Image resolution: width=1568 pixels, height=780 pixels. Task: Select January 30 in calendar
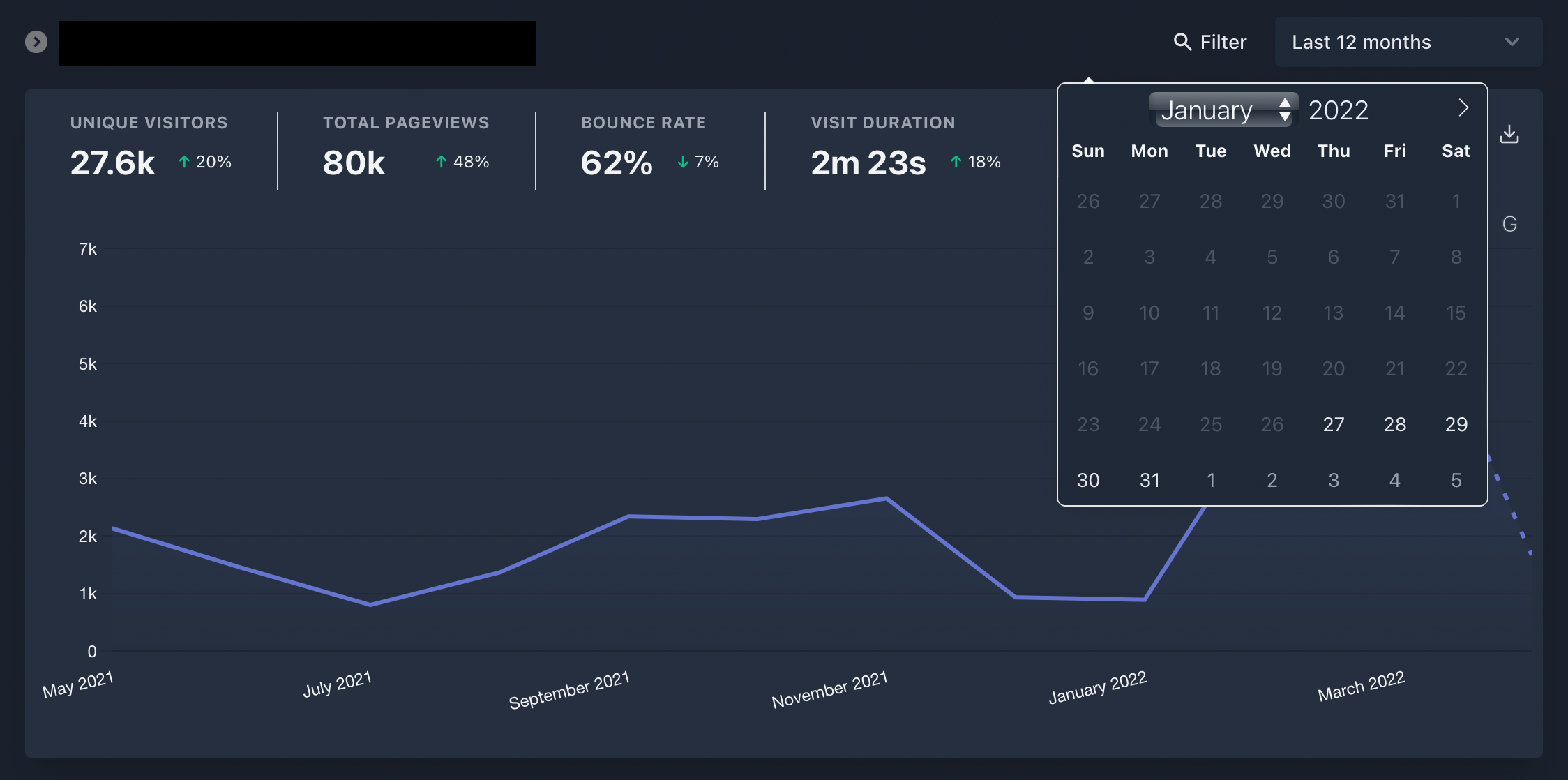click(1088, 480)
